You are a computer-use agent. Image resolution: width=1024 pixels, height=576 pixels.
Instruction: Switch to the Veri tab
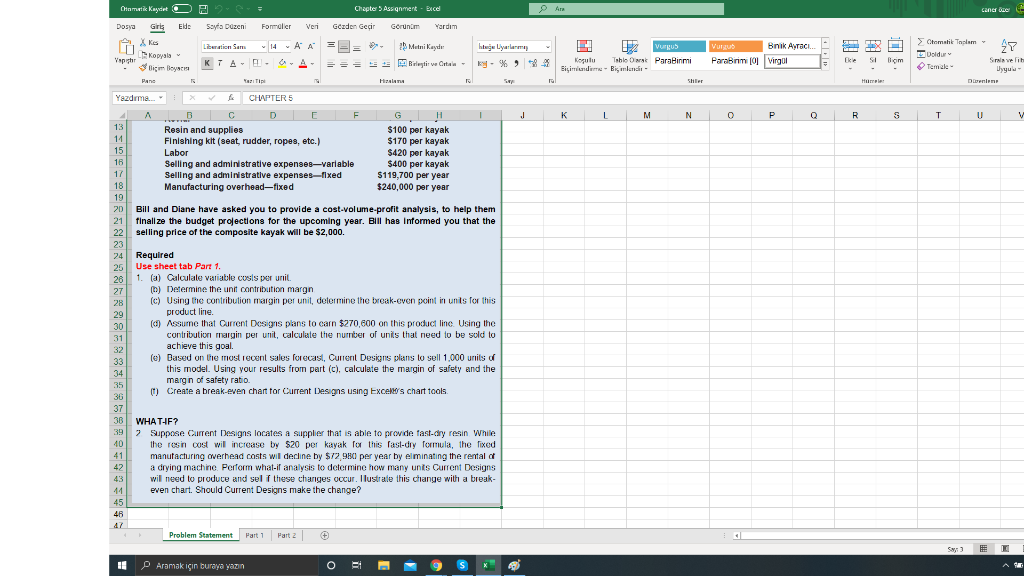(x=312, y=27)
